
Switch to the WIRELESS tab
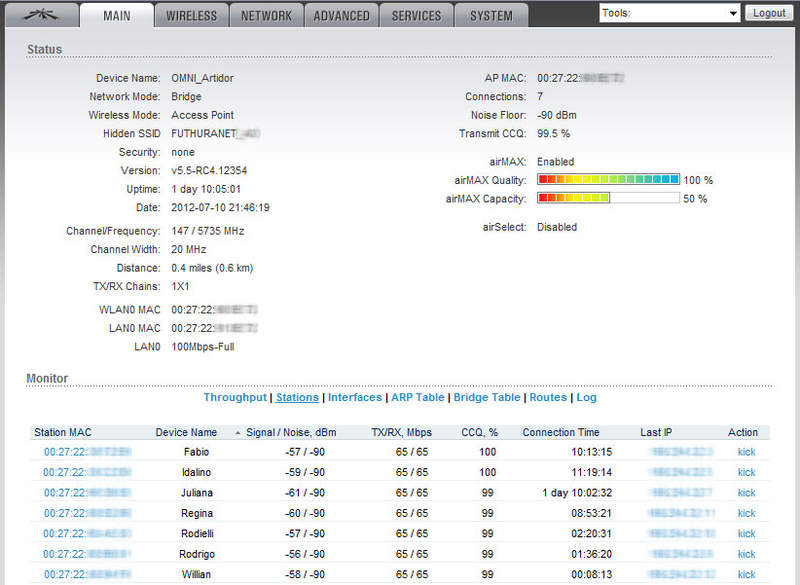point(191,16)
